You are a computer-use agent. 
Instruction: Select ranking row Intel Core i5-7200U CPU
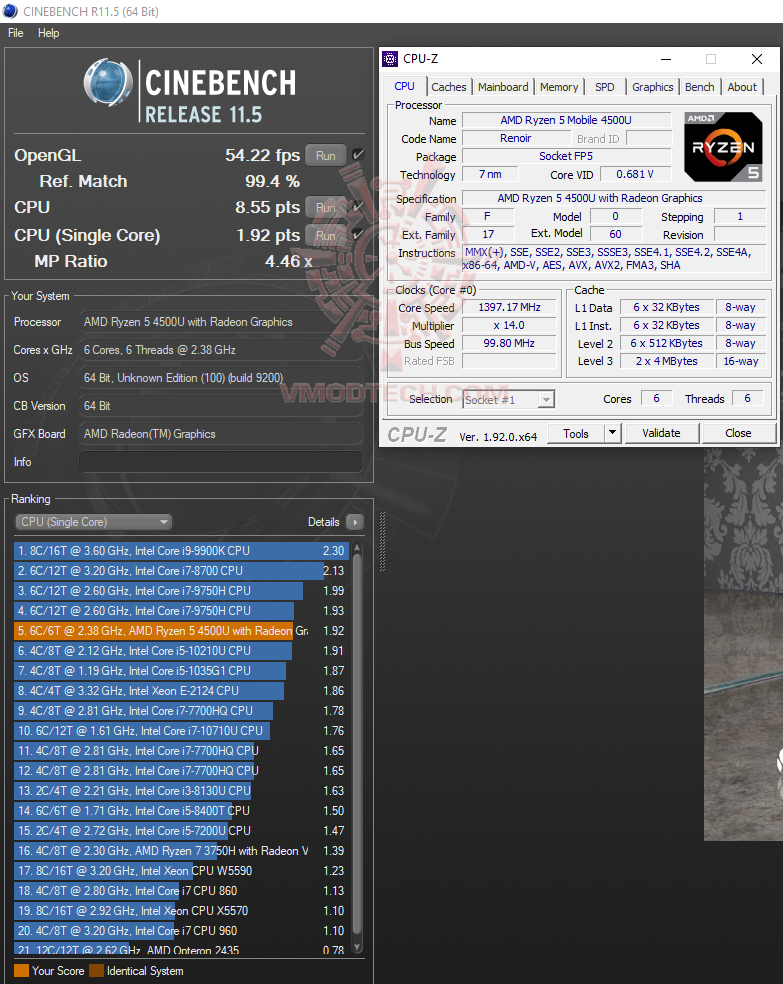coord(181,831)
